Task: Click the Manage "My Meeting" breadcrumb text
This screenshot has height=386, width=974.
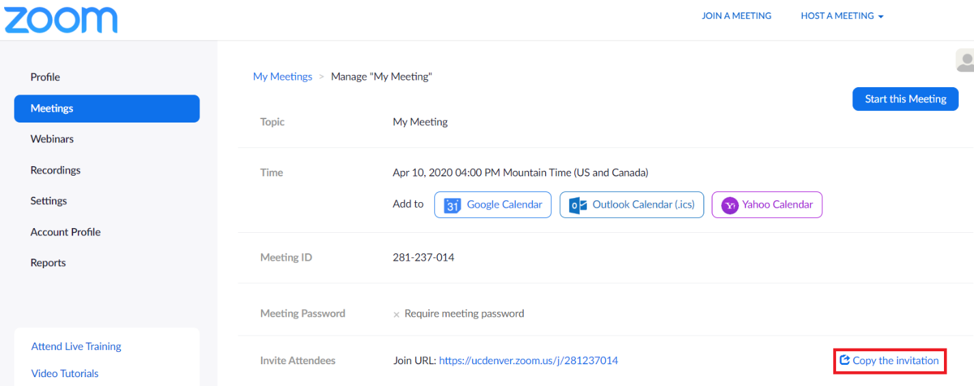Action: pos(381,77)
